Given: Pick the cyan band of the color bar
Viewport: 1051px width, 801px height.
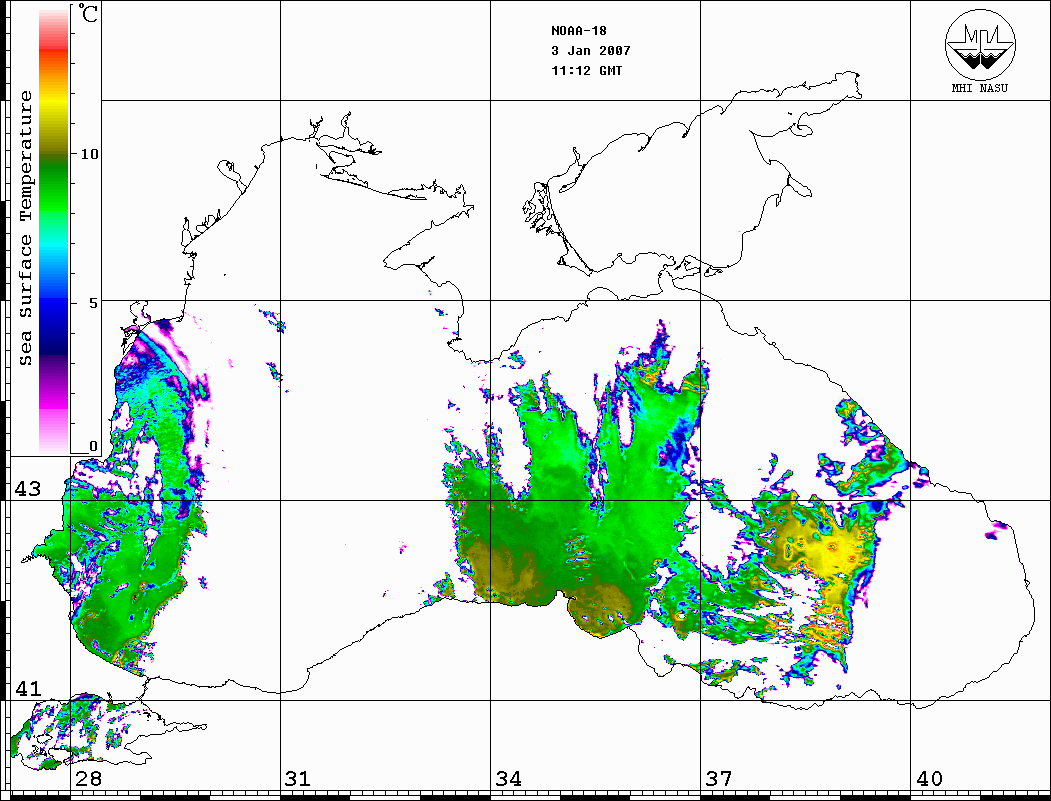Looking at the screenshot, I should click(54, 249).
